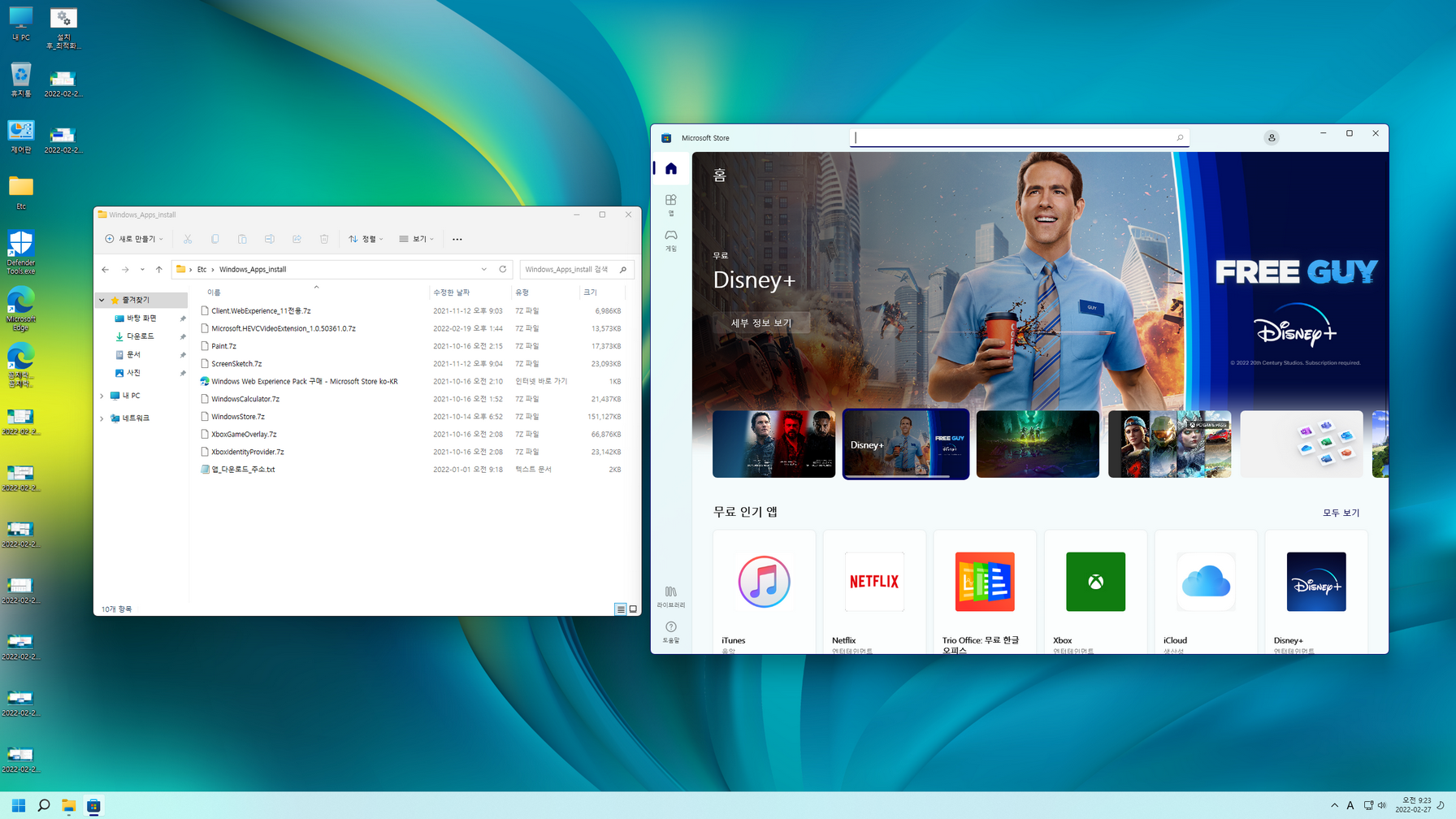The width and height of the screenshot is (1456, 819).
Task: Click the Paste icon in File Explorer toolbar
Action: 242,239
